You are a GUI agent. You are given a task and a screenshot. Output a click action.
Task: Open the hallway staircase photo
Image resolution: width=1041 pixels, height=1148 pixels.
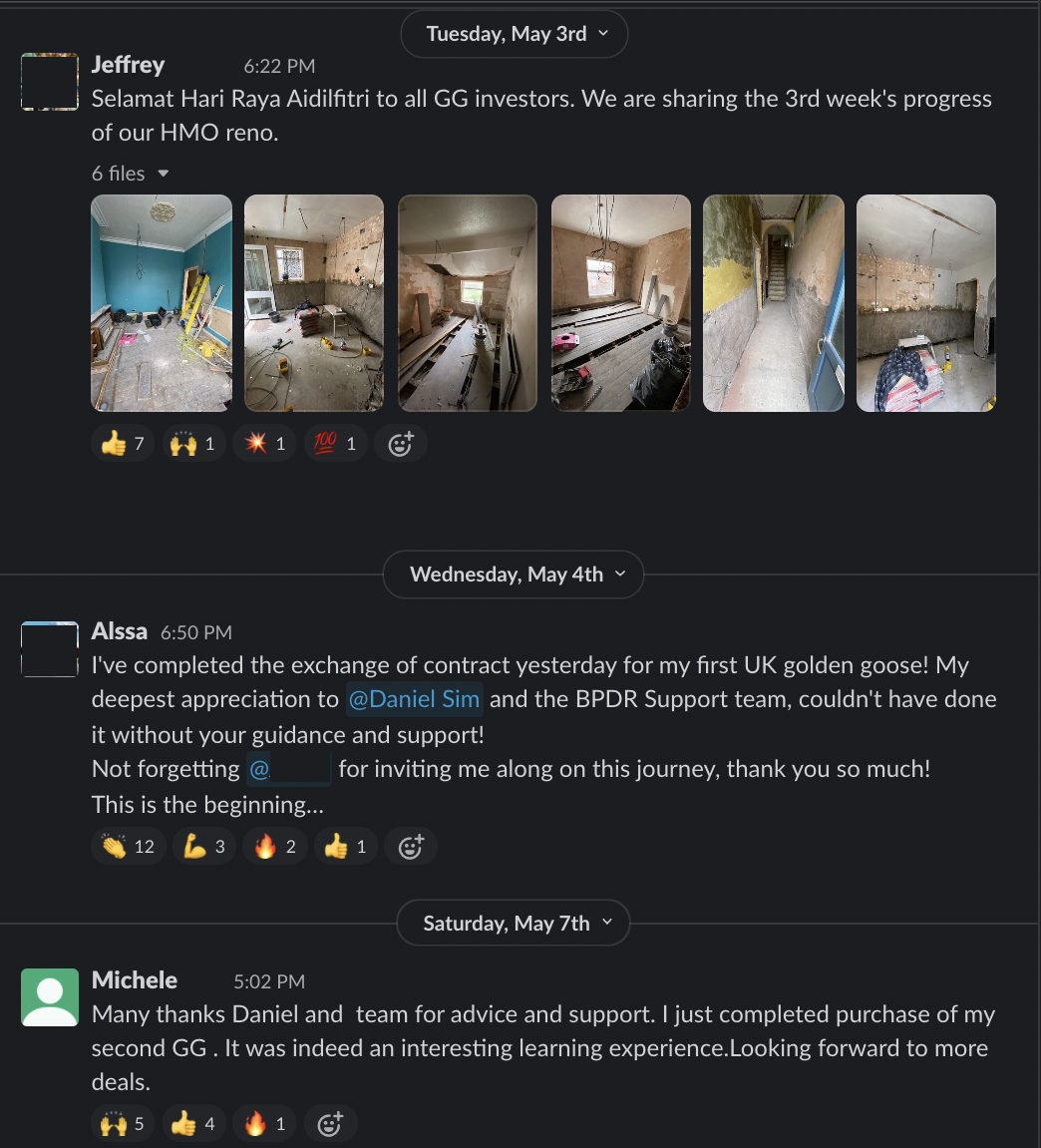774,303
